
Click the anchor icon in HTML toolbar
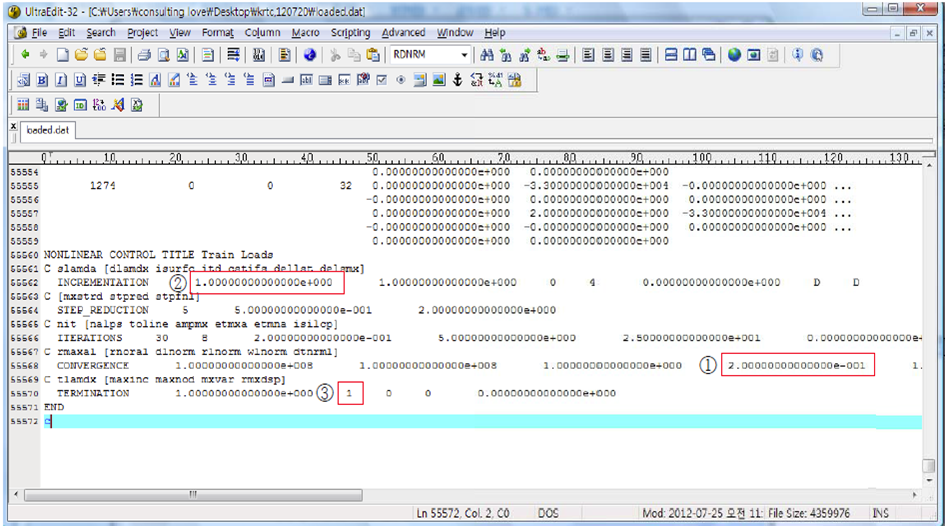(458, 80)
